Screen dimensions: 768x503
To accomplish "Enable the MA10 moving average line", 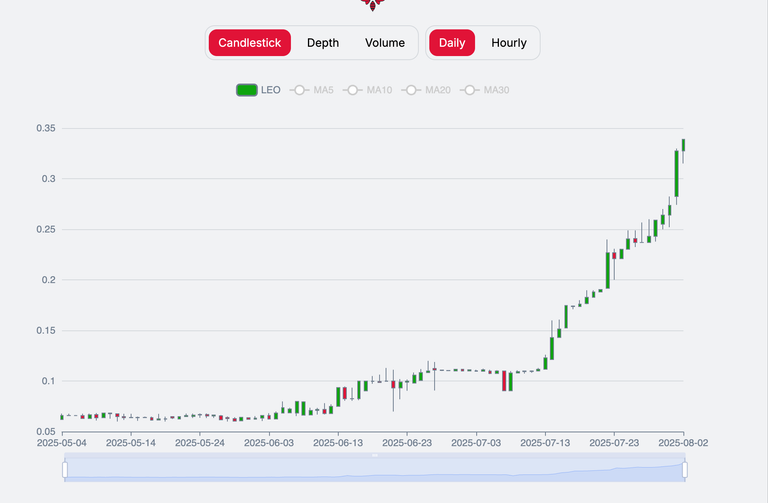I will click(x=367, y=90).
